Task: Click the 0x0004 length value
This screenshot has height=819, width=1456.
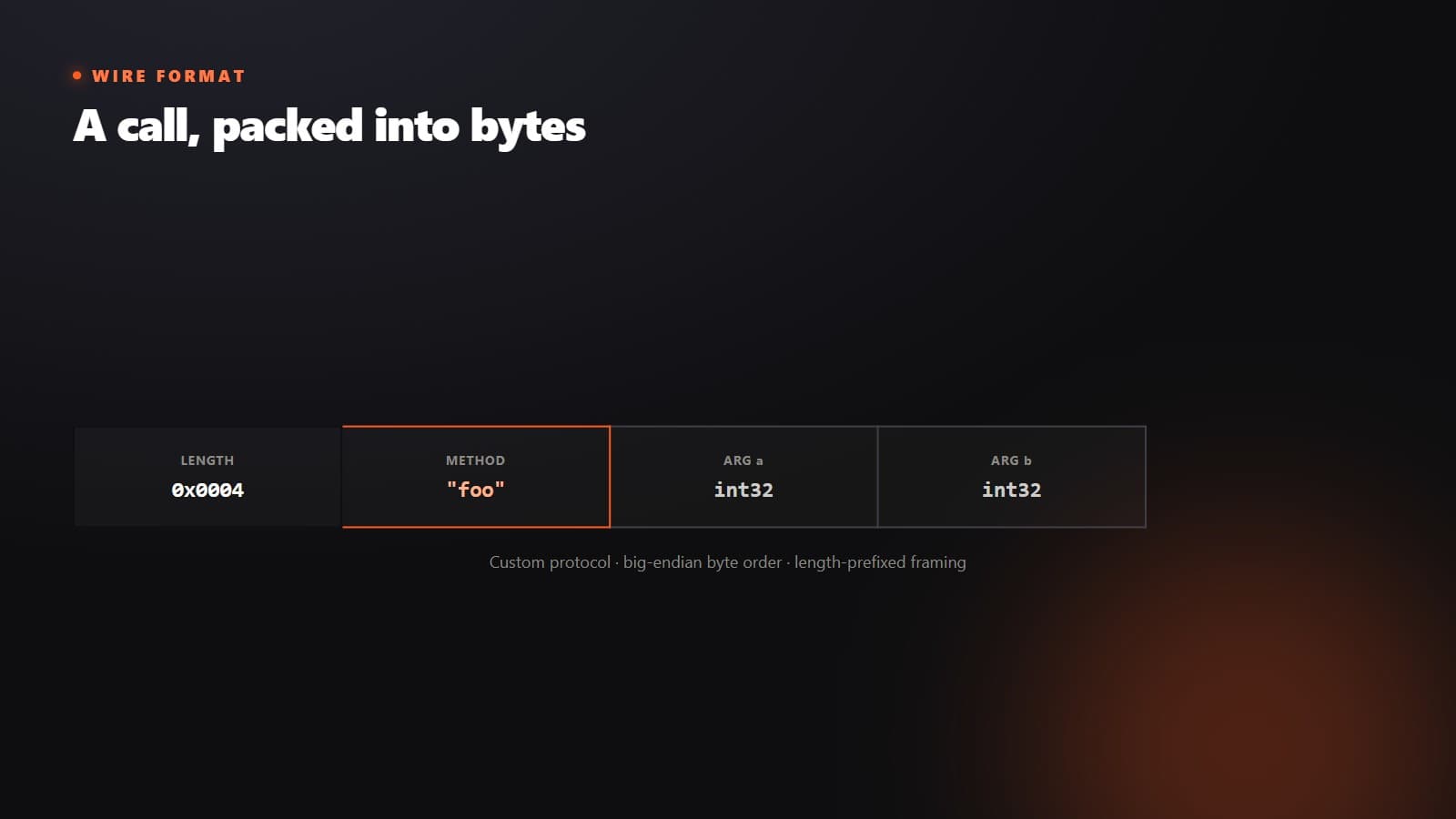Action: pyautogui.click(x=207, y=490)
